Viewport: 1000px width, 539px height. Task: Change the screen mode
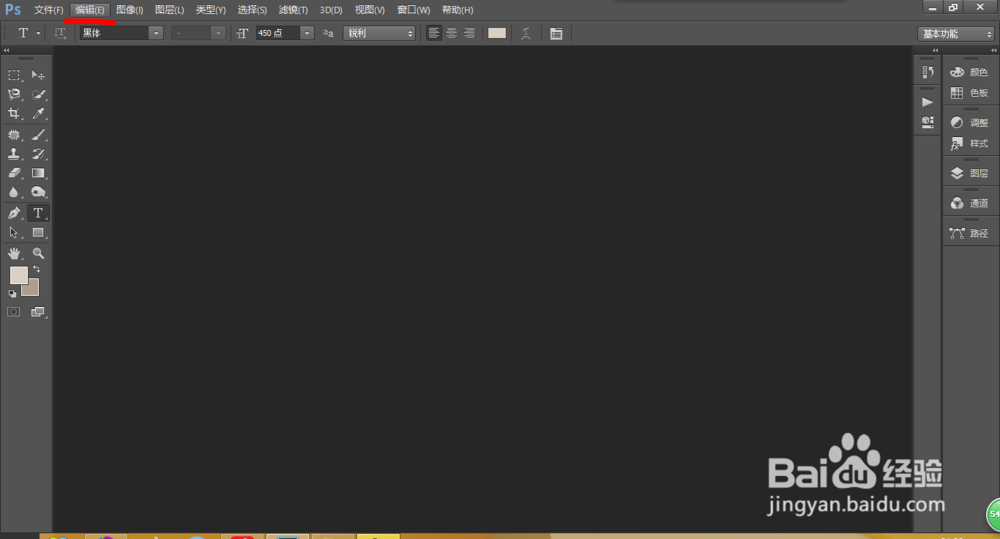pos(38,312)
